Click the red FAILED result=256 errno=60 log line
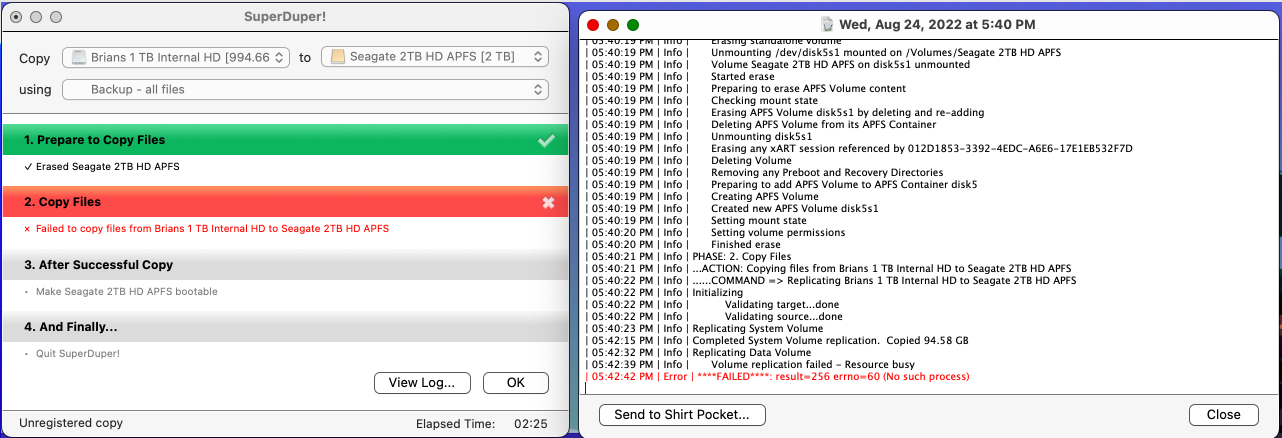The height and width of the screenshot is (438, 1282). pyautogui.click(x=776, y=377)
